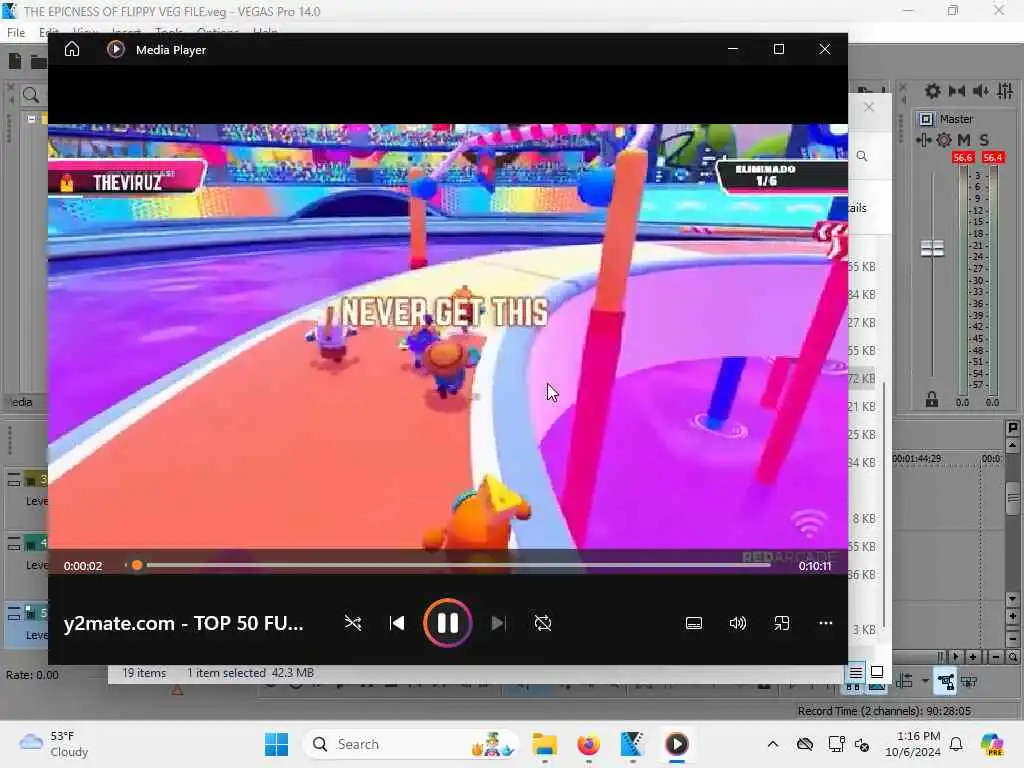Click track height increase plus button
The width and height of the screenshot is (1024, 768).
pos(1012,616)
